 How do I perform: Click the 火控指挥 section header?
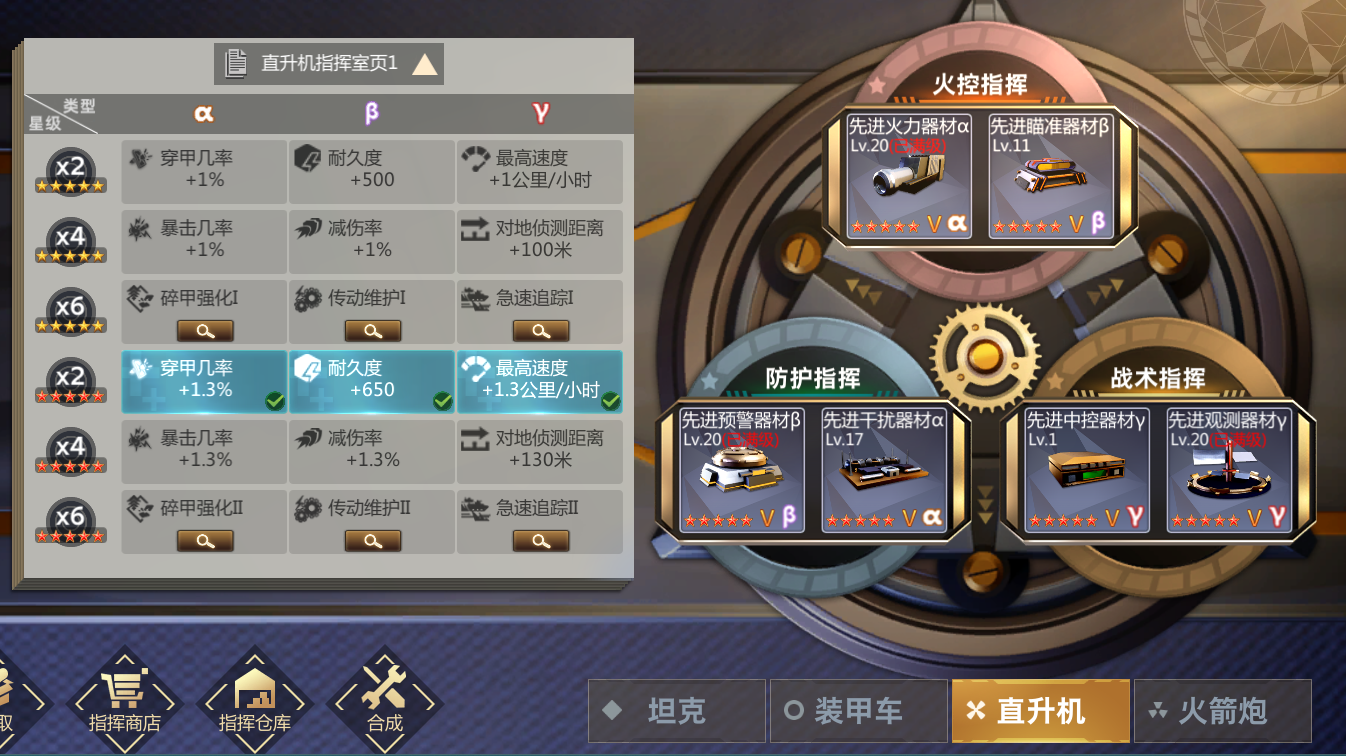pos(980,85)
